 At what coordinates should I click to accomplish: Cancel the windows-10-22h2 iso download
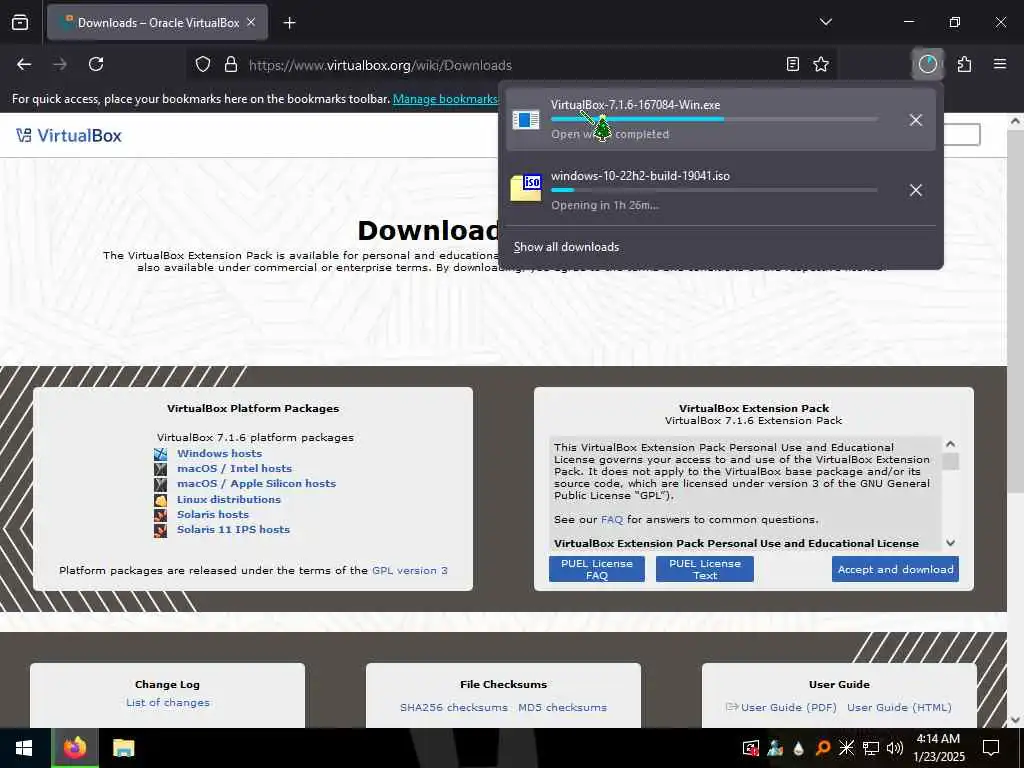(x=916, y=190)
